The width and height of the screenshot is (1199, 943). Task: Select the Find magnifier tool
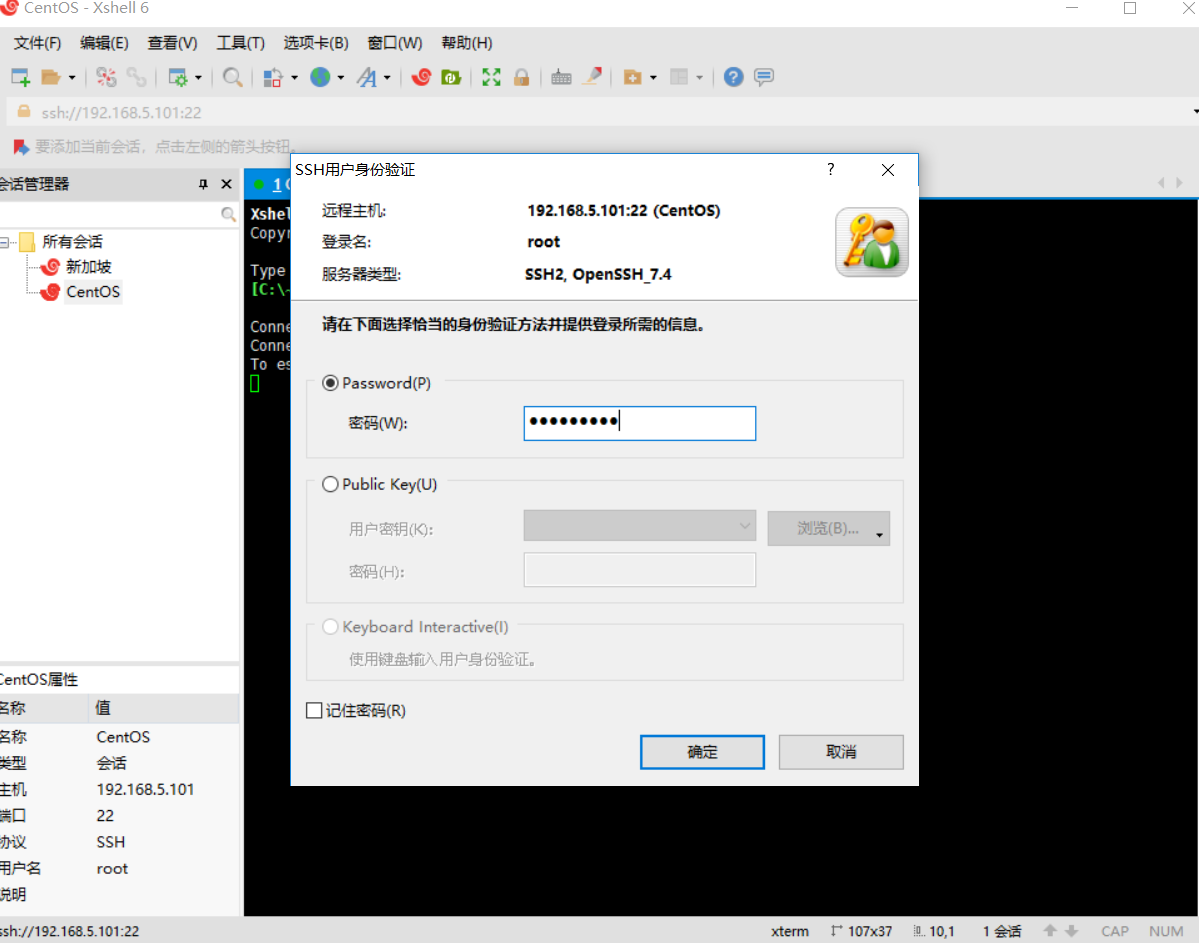click(x=232, y=77)
